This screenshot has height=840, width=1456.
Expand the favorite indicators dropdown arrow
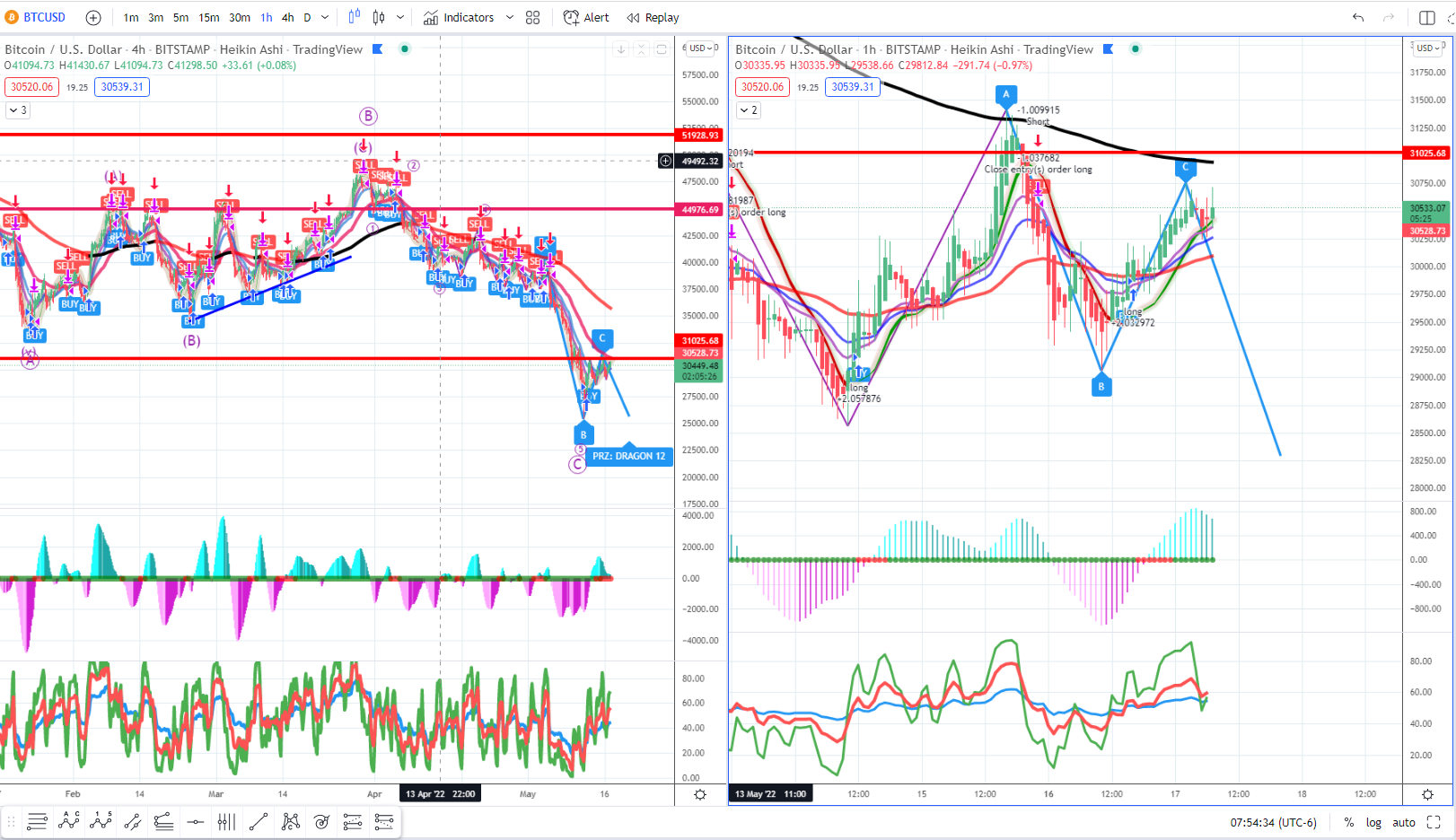coord(510,17)
